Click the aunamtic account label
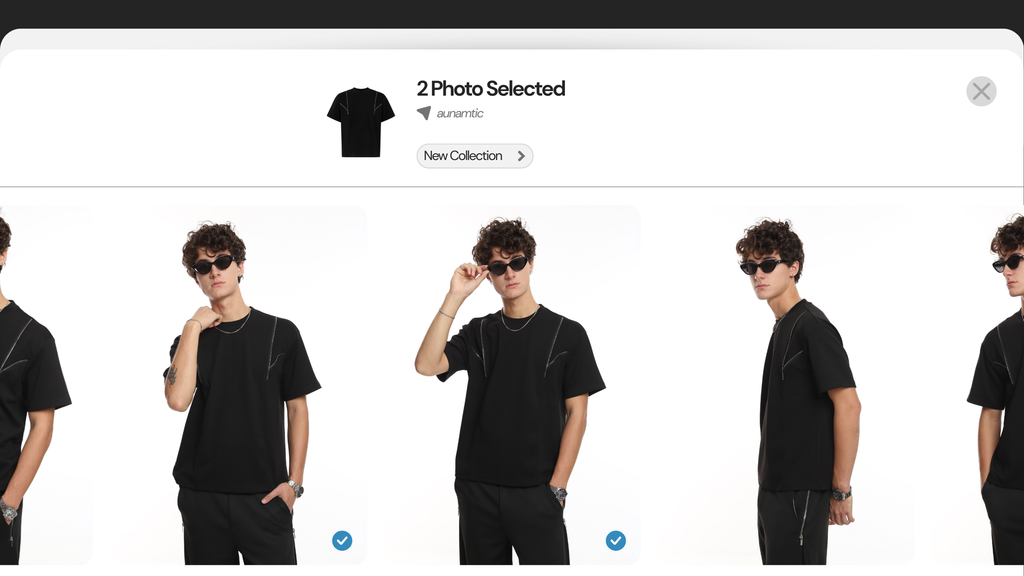Viewport: 1024px width, 576px height. [460, 114]
